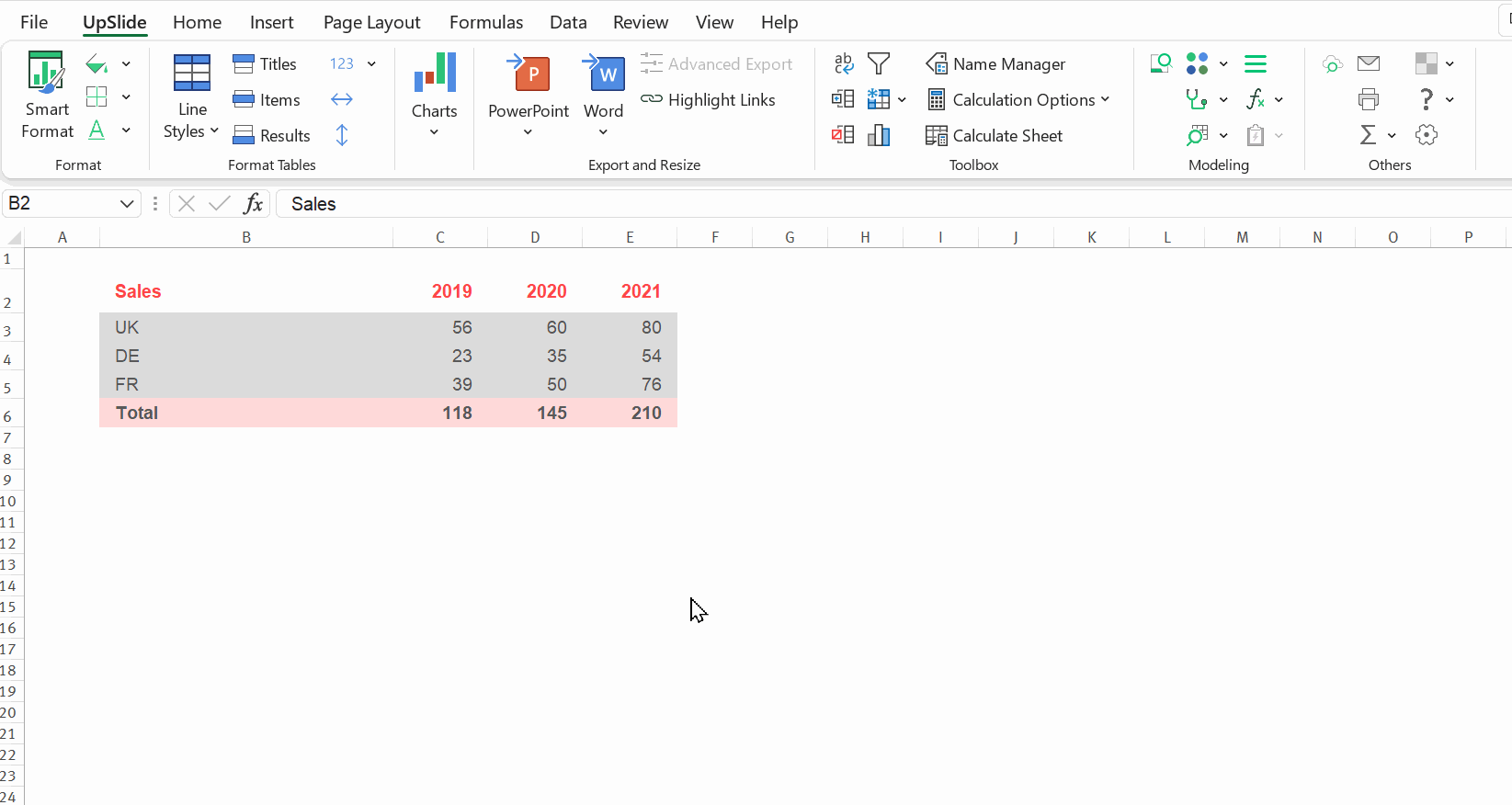1512x805 pixels.
Task: Click the envelope mail icon in Others
Action: click(x=1369, y=63)
